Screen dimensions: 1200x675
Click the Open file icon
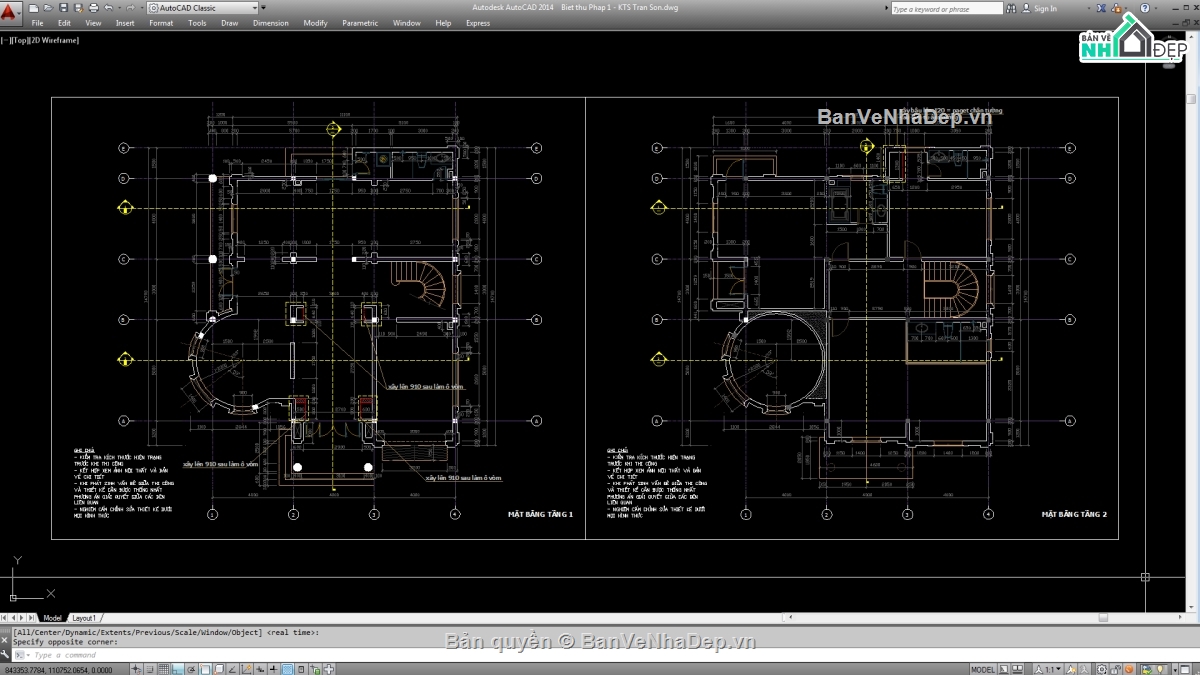pyautogui.click(x=50, y=8)
